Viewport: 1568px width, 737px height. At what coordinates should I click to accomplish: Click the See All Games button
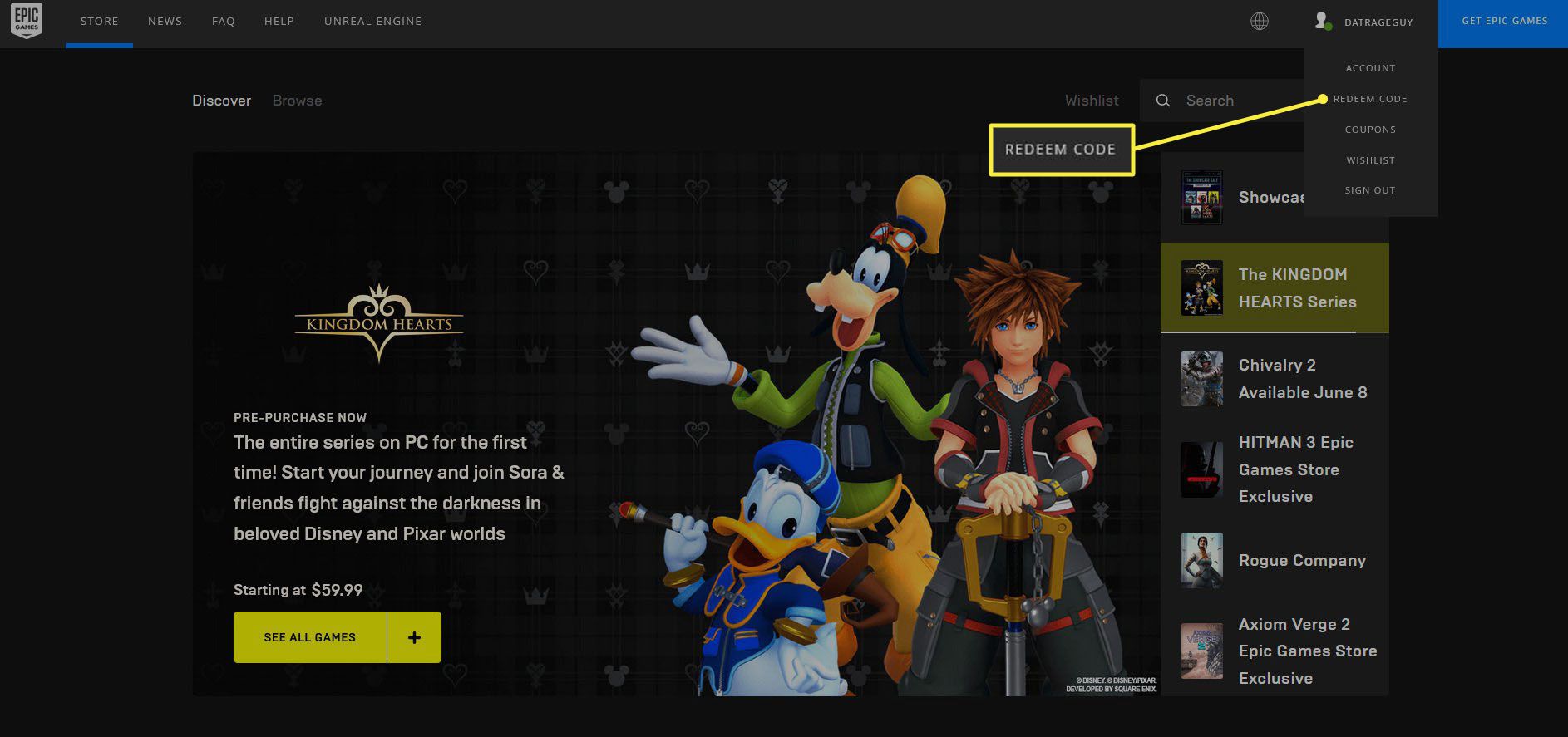310,637
